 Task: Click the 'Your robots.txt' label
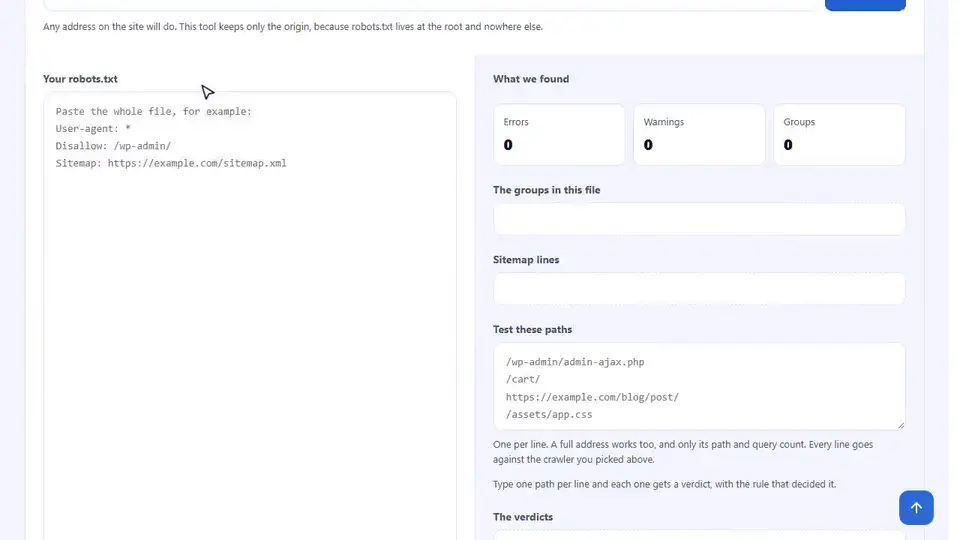point(80,79)
